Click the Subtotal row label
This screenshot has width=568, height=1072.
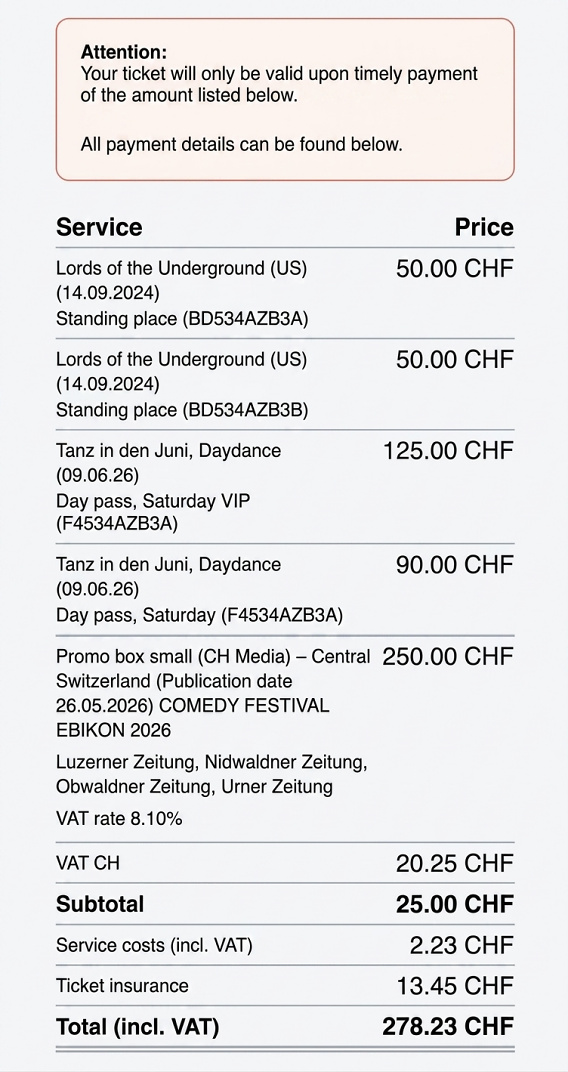pos(100,904)
